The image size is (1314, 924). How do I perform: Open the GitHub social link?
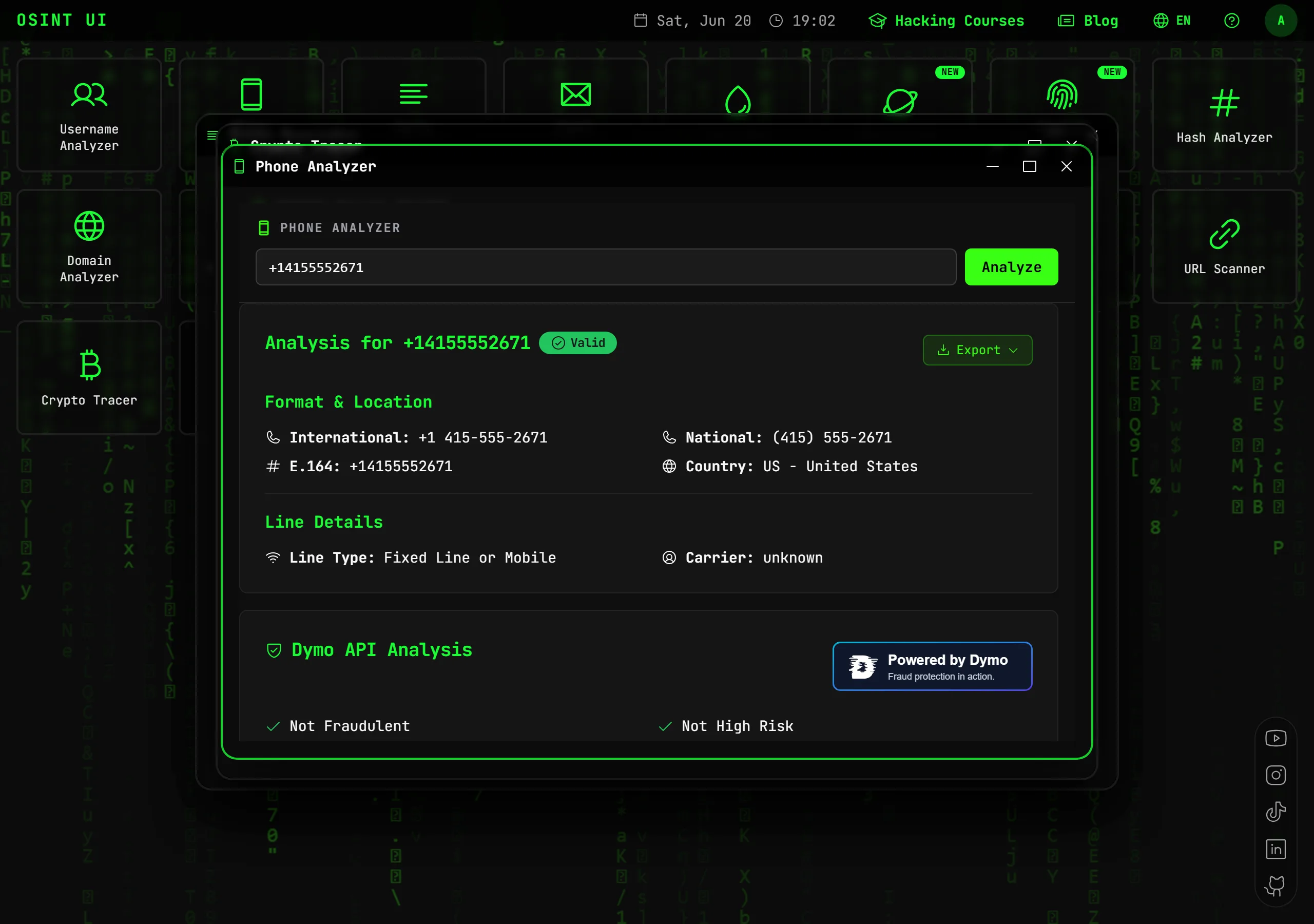pyautogui.click(x=1275, y=885)
